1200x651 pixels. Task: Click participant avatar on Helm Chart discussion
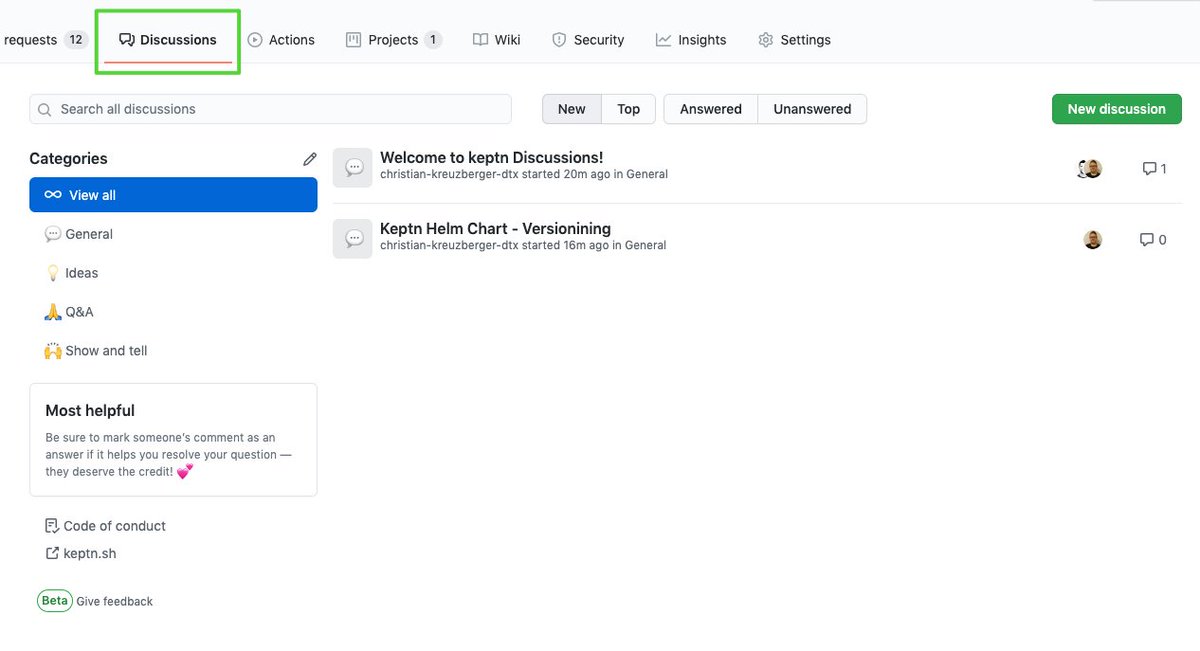1093,239
